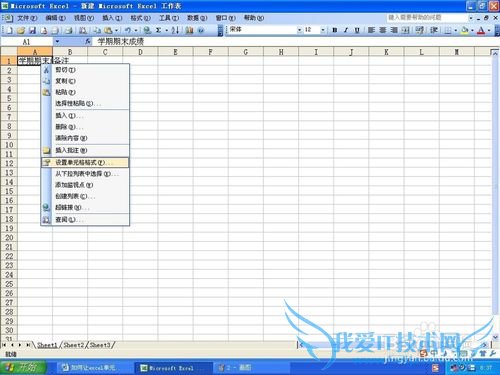Expand the font name 宋体 dropdown
Image resolution: width=500 pixels, height=375 pixels.
point(299,30)
